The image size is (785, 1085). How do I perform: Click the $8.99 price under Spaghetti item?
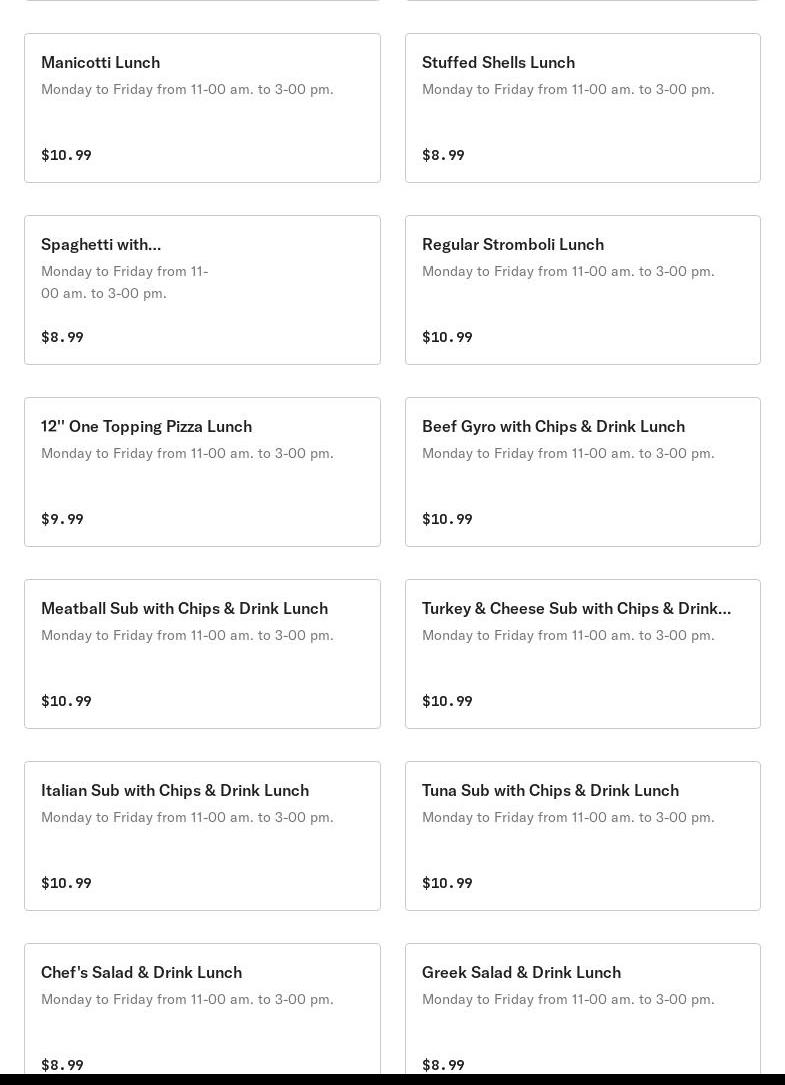(x=62, y=337)
